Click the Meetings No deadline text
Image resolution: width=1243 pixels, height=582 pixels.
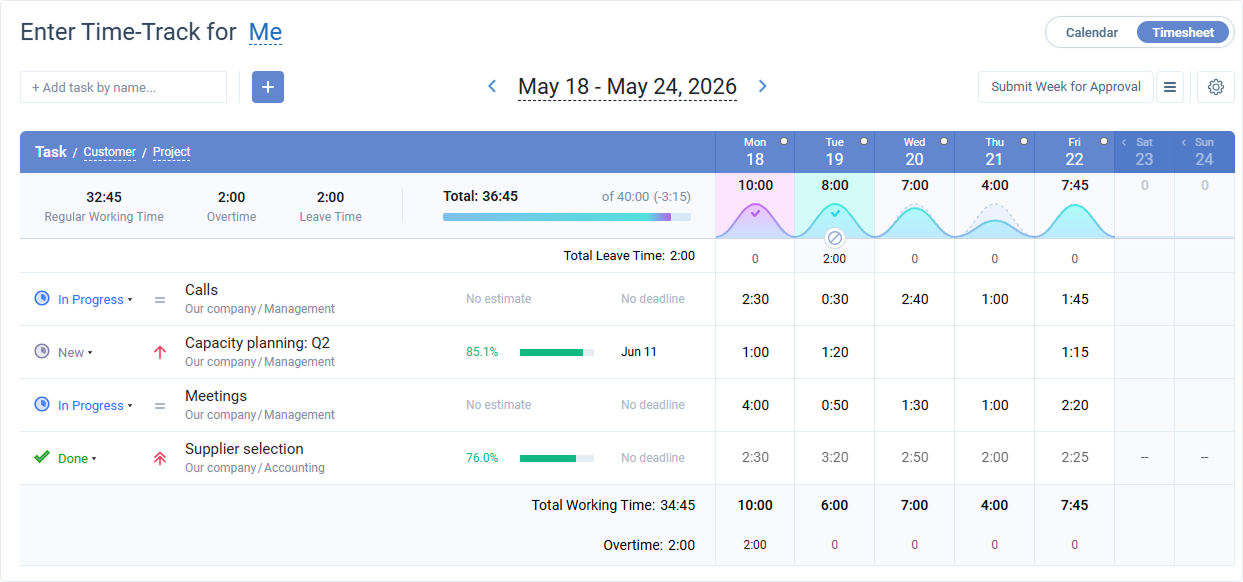click(x=653, y=405)
